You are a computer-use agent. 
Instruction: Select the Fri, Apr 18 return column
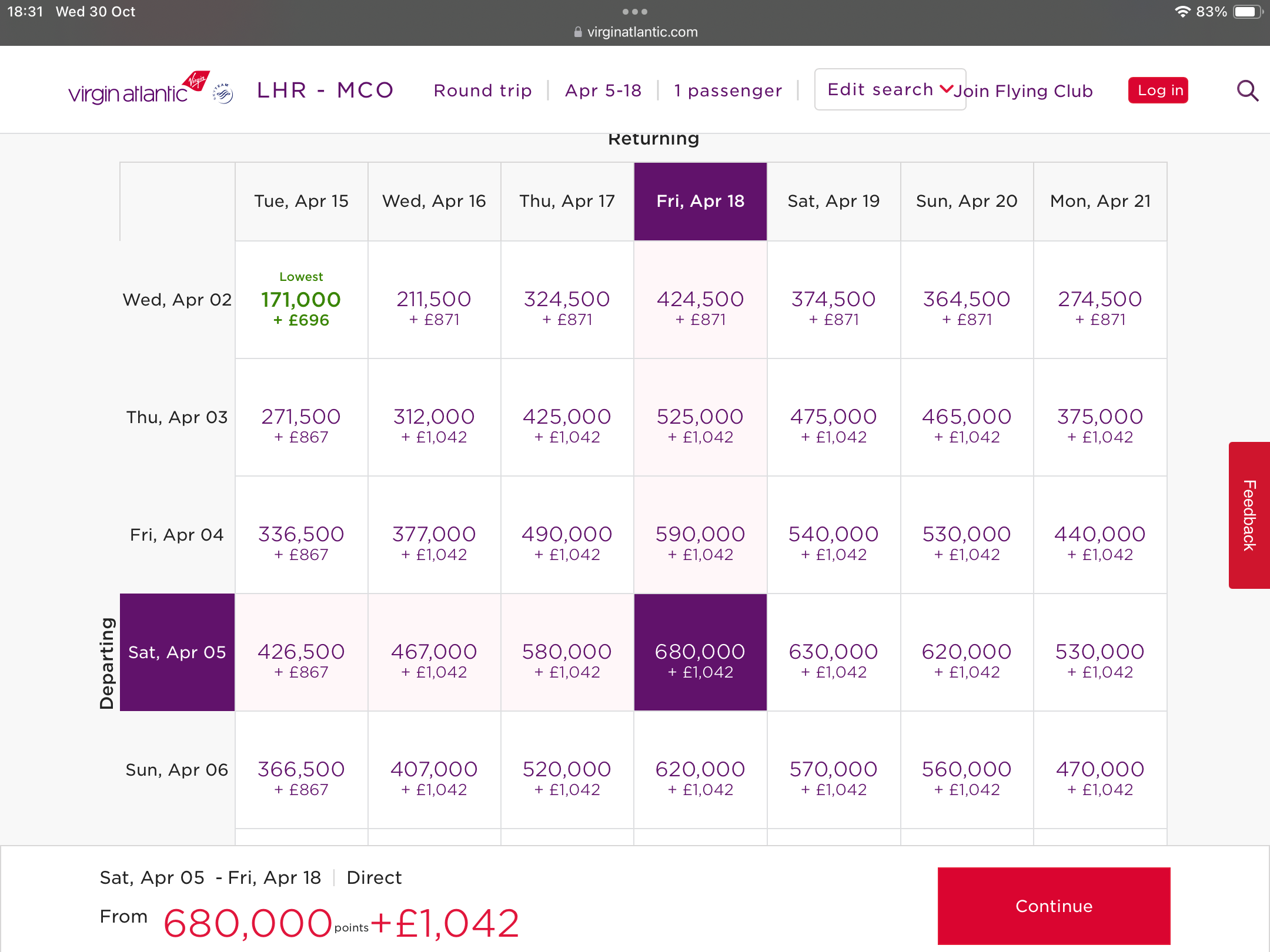700,202
